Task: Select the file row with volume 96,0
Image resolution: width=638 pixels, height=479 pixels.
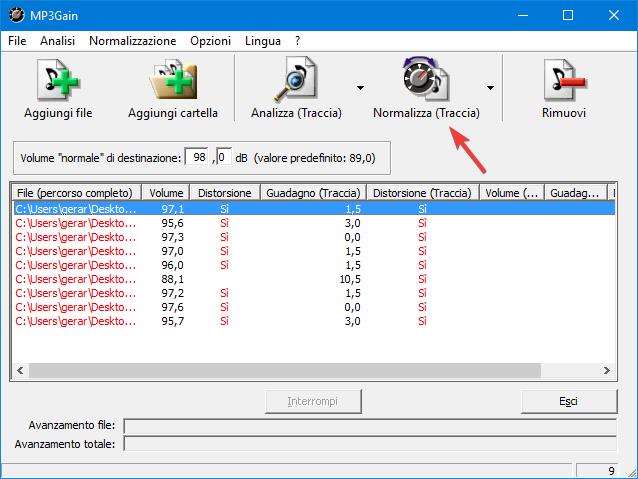Action: tap(314, 265)
